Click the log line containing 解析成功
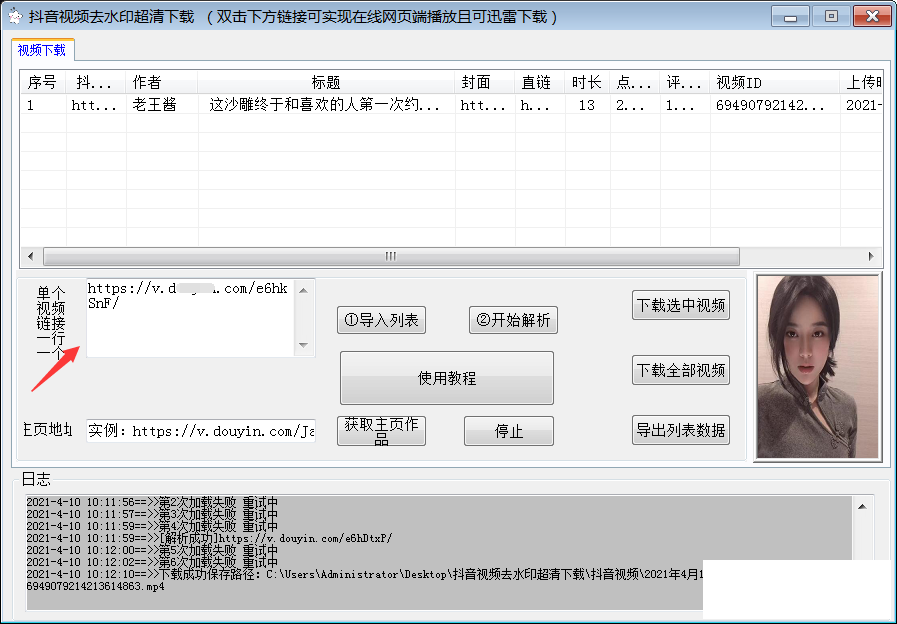897x624 pixels. [x=209, y=538]
